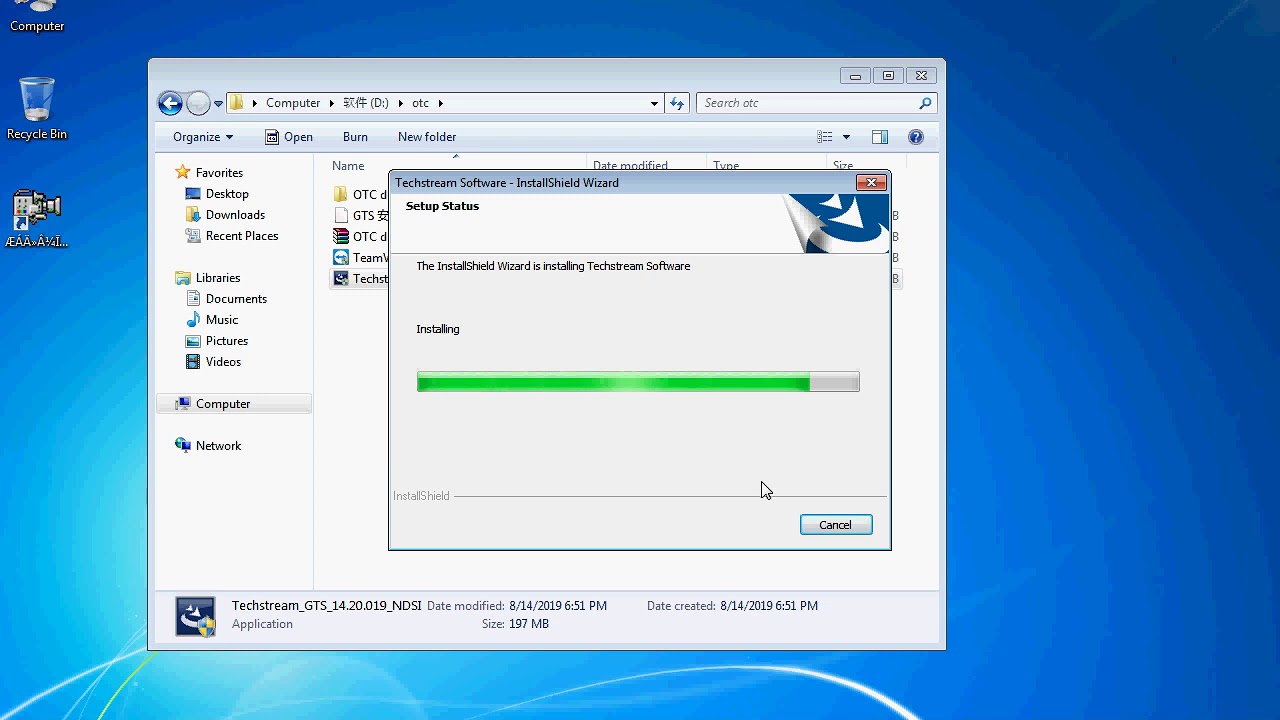Image resolution: width=1280 pixels, height=720 pixels.
Task: Click the folder icon in the address bar
Action: (237, 103)
